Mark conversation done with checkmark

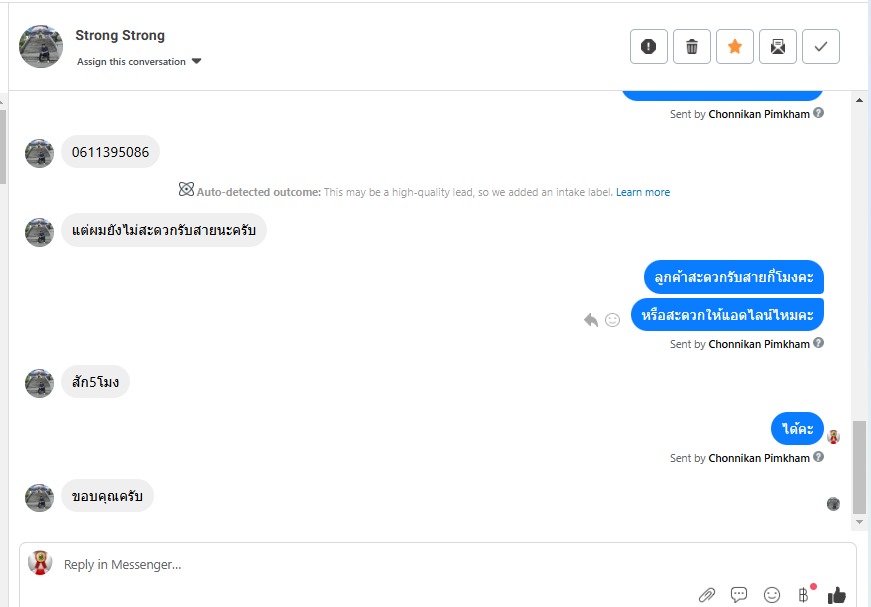pyautogui.click(x=821, y=47)
